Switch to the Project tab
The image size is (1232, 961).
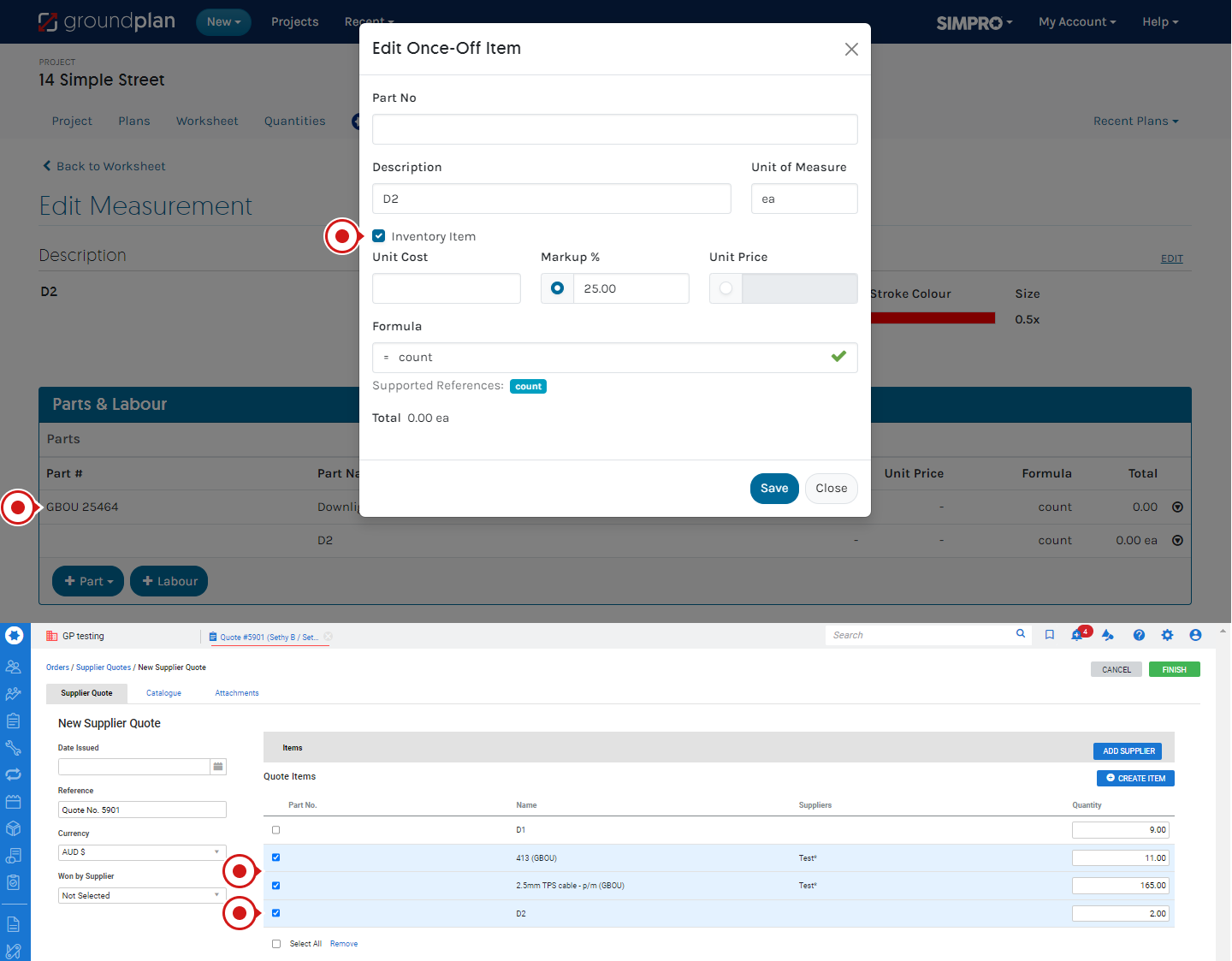point(72,121)
